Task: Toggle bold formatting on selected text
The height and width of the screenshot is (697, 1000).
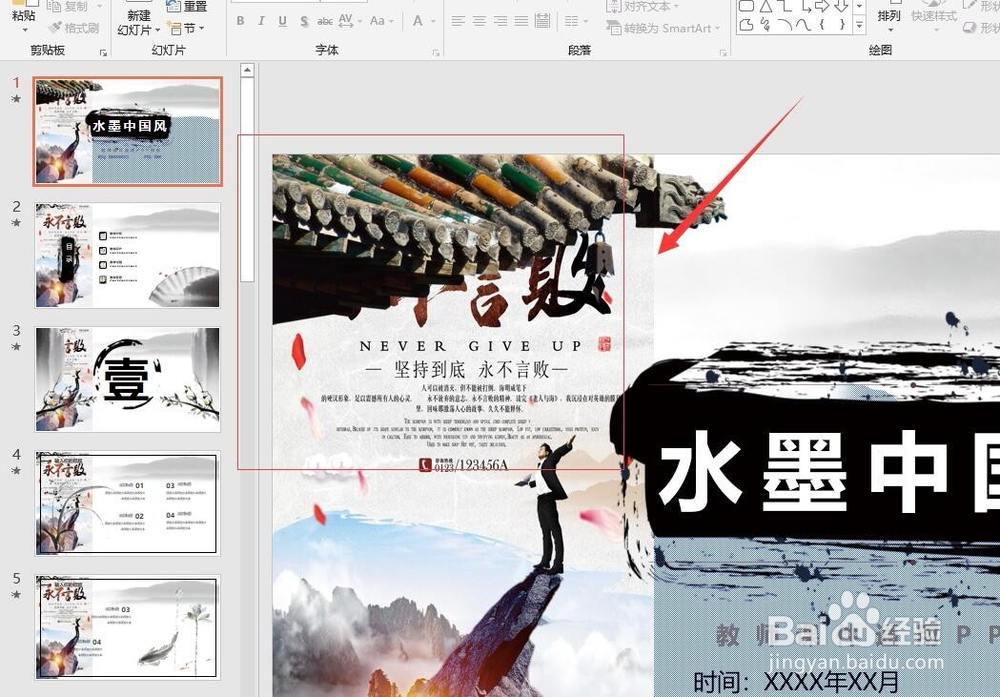Action: pyautogui.click(x=240, y=20)
